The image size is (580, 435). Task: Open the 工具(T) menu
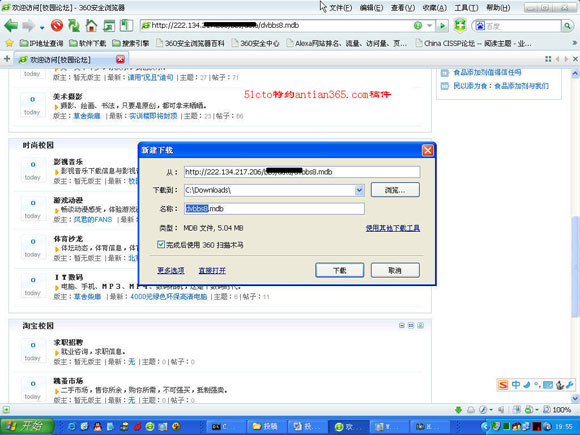coord(466,7)
